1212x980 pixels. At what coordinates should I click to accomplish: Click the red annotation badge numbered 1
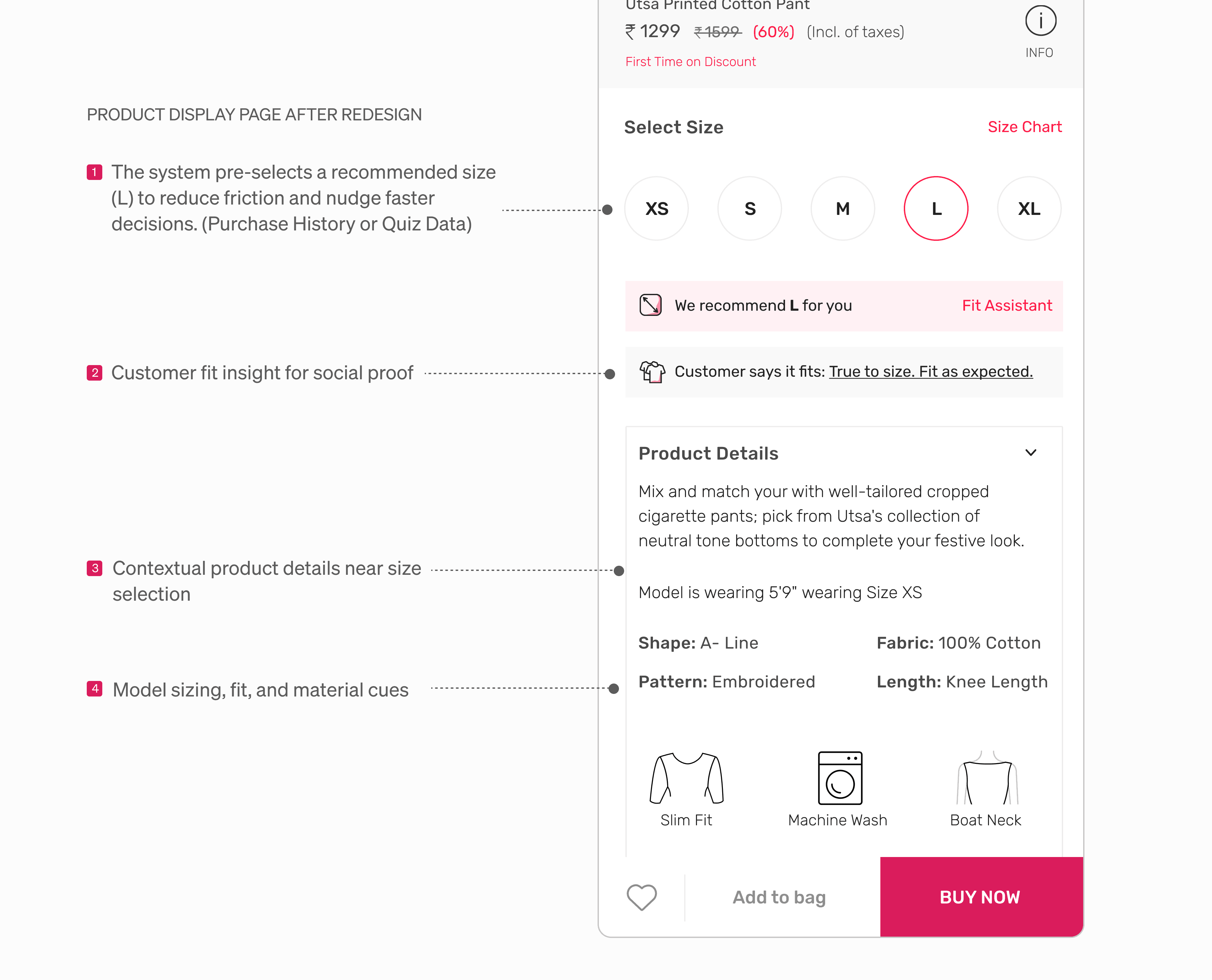pyautogui.click(x=94, y=172)
